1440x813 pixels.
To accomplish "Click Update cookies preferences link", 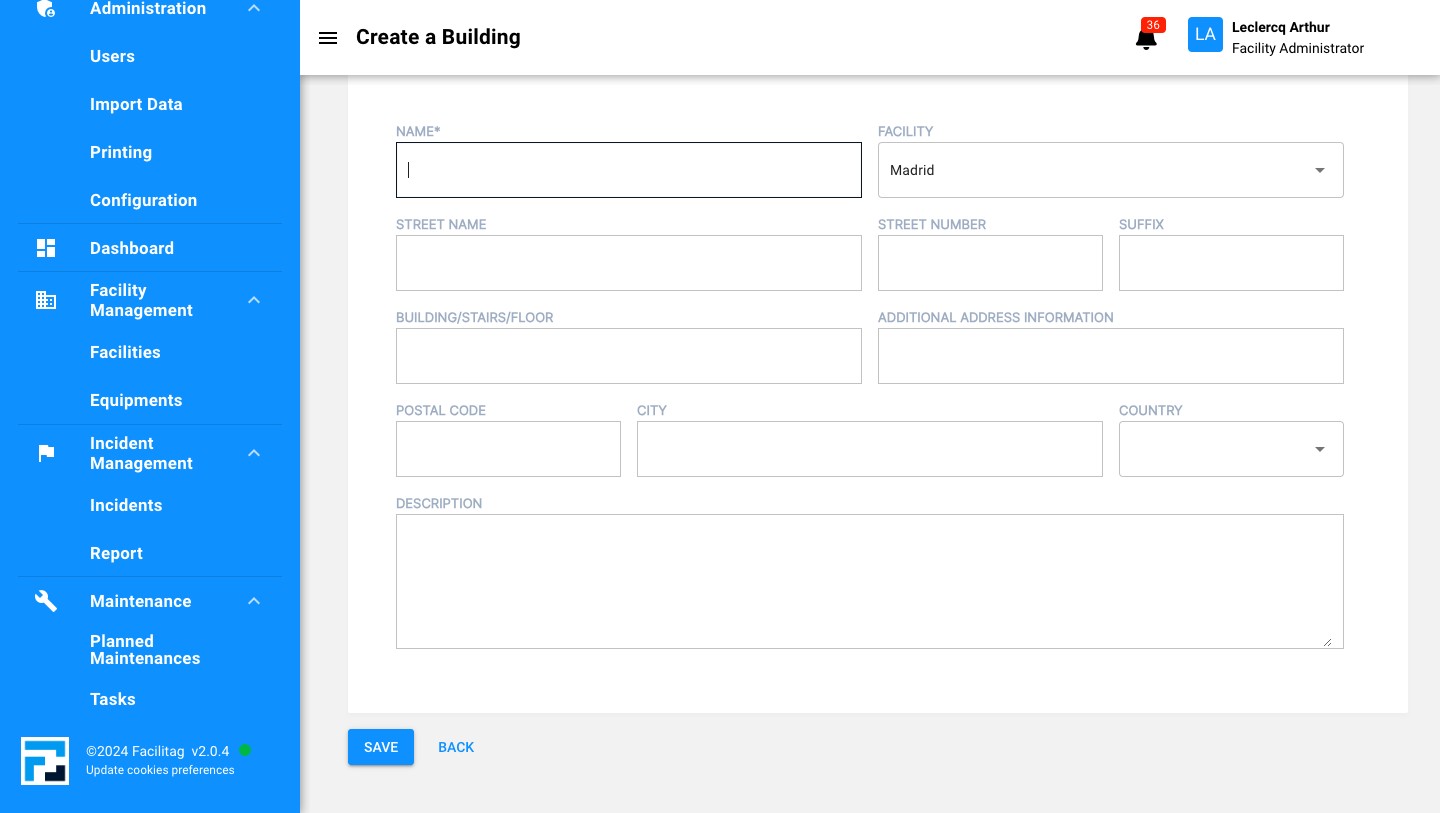I will (x=160, y=770).
